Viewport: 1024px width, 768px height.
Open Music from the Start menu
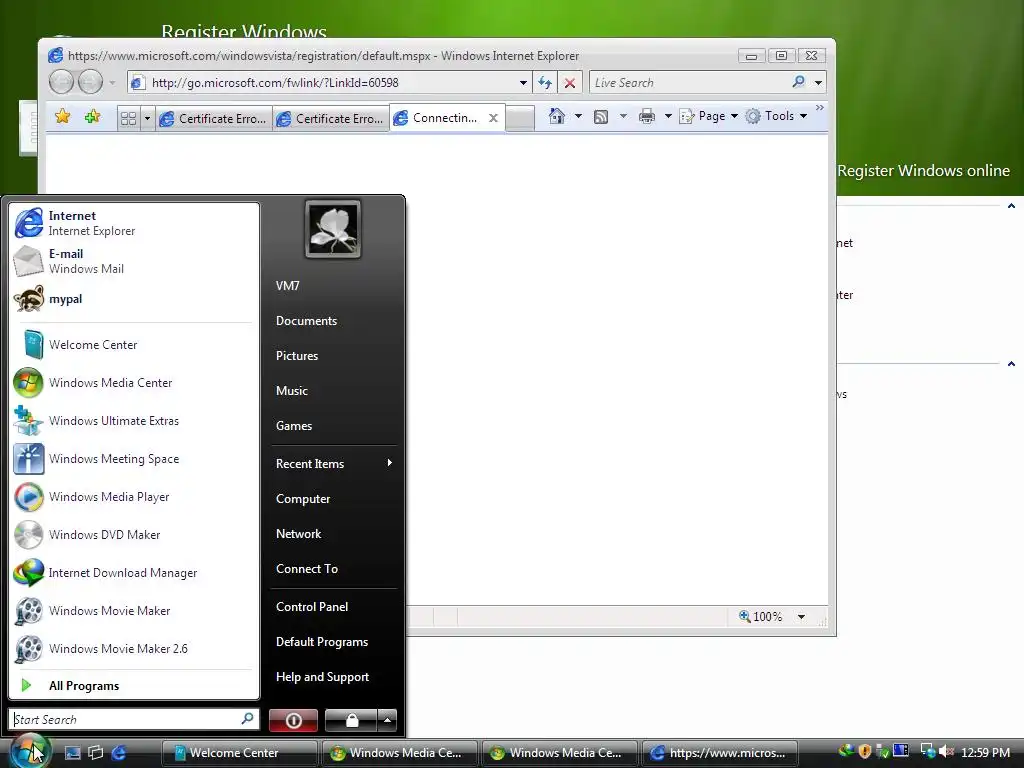[x=333, y=391]
